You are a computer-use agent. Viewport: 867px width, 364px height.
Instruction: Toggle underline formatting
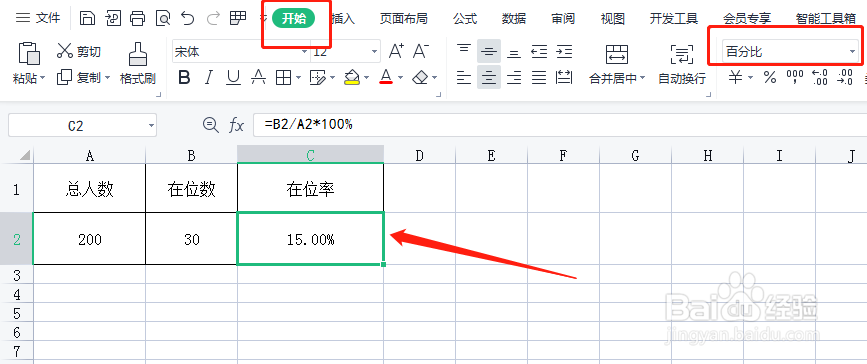233,77
